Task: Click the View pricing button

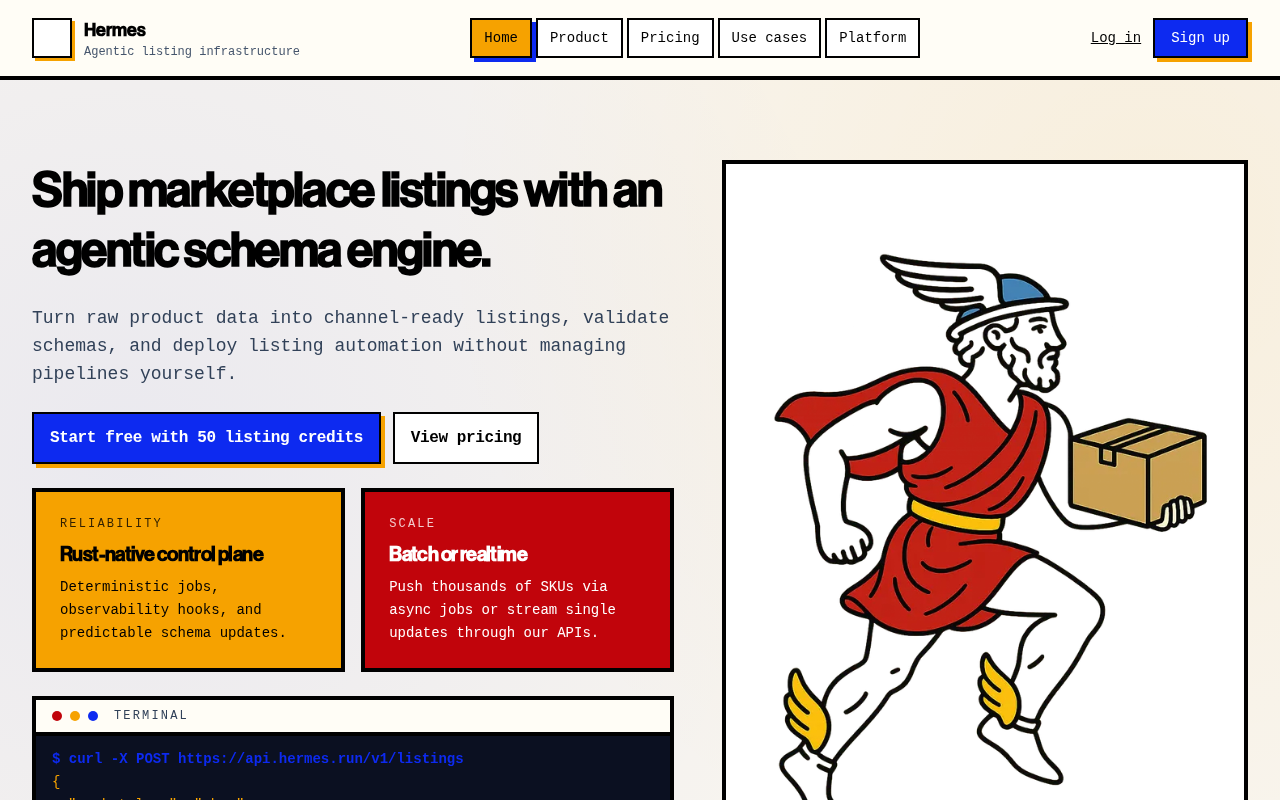Action: coord(466,438)
